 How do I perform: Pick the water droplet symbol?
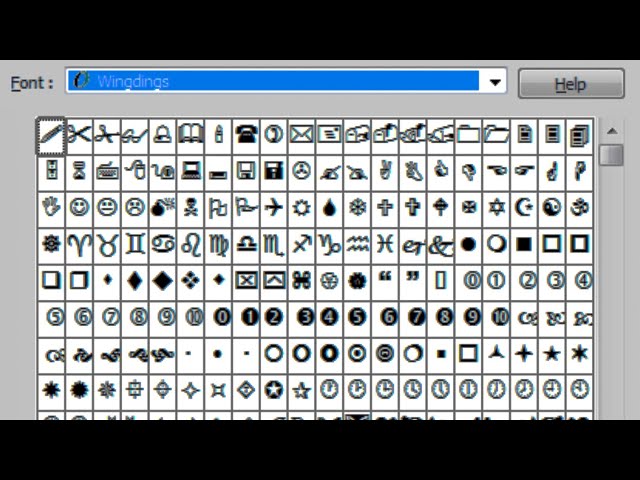point(329,208)
